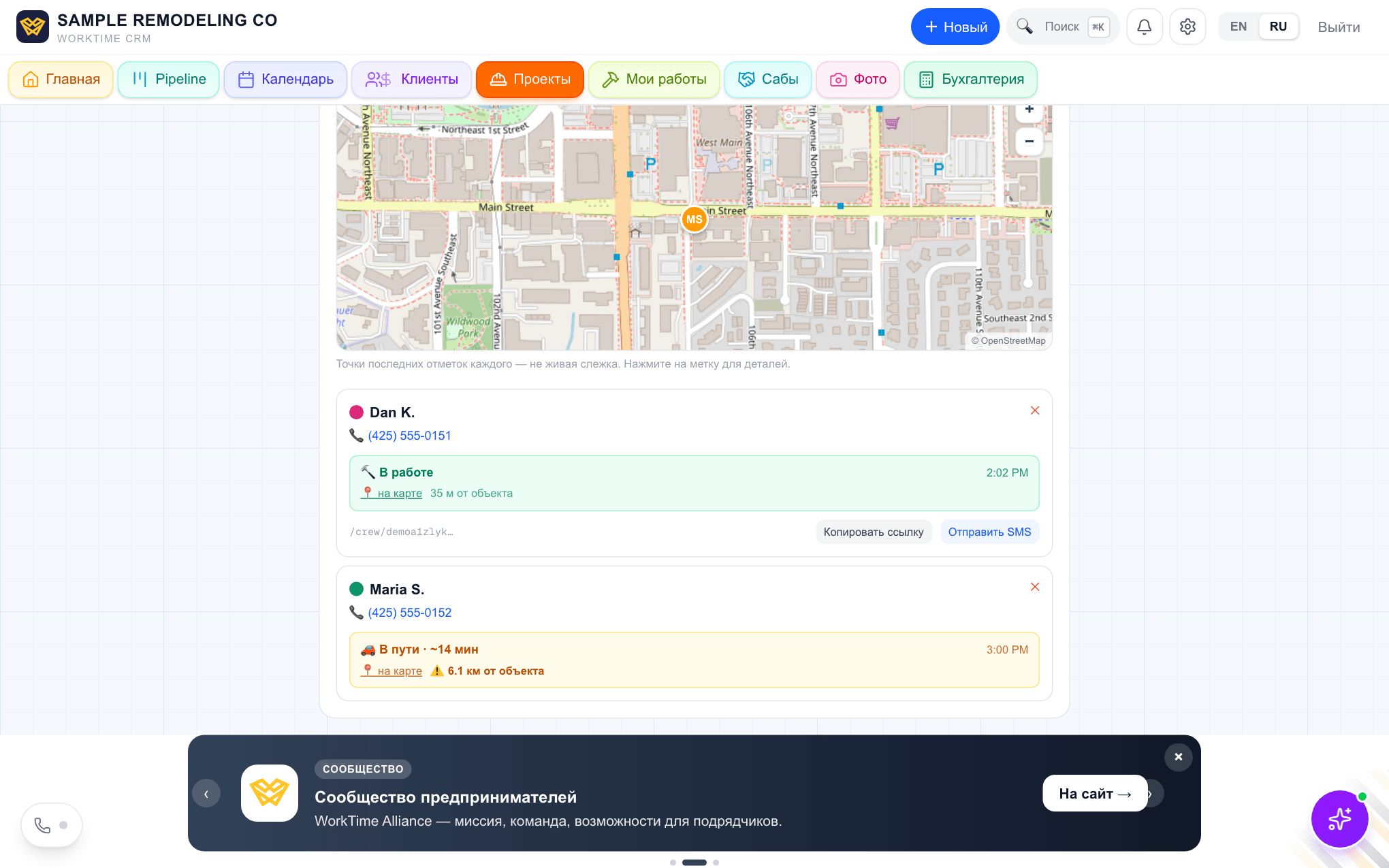Click Отправить SMS button
Screen dimensions: 1389x868
pyautogui.click(x=989, y=532)
